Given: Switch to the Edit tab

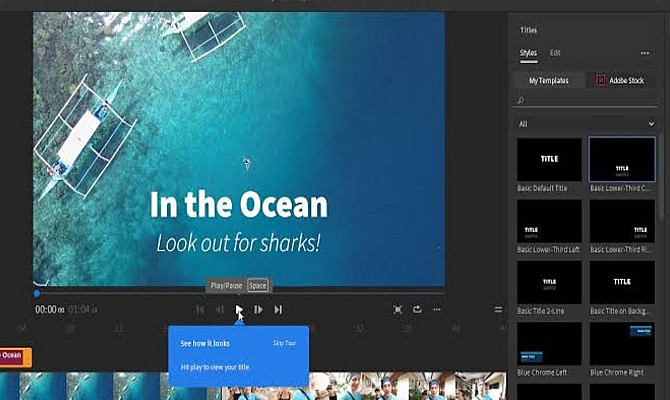Looking at the screenshot, I should 555,53.
